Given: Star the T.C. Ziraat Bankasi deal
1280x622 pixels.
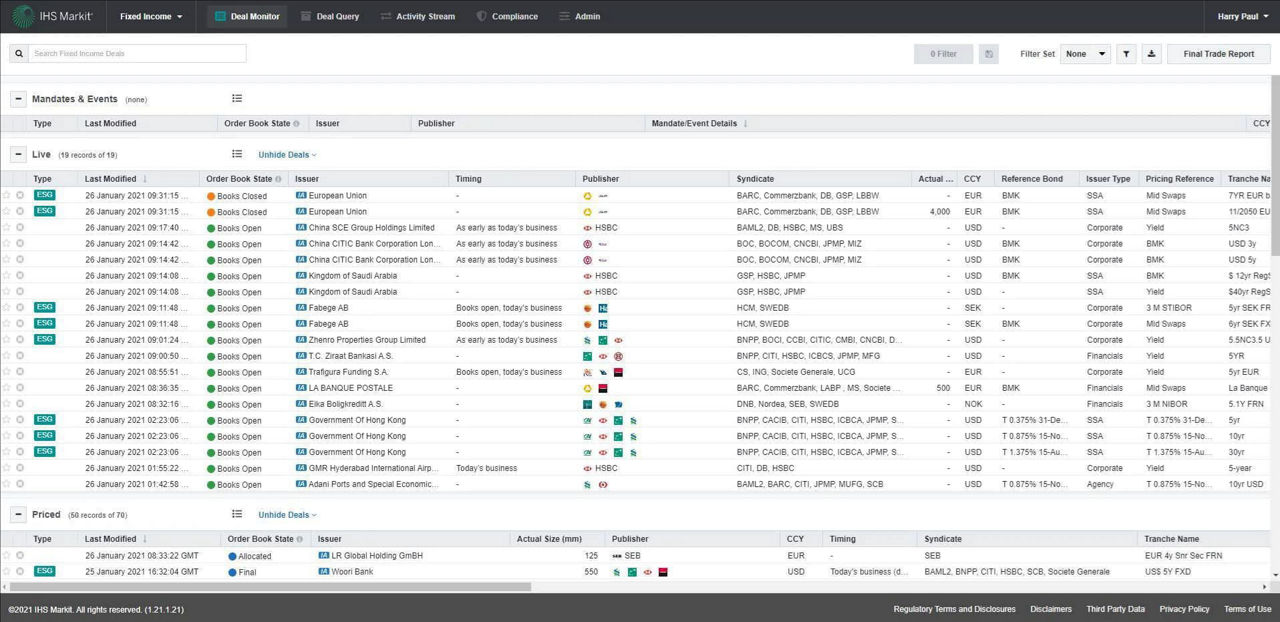Looking at the screenshot, I should [x=7, y=356].
